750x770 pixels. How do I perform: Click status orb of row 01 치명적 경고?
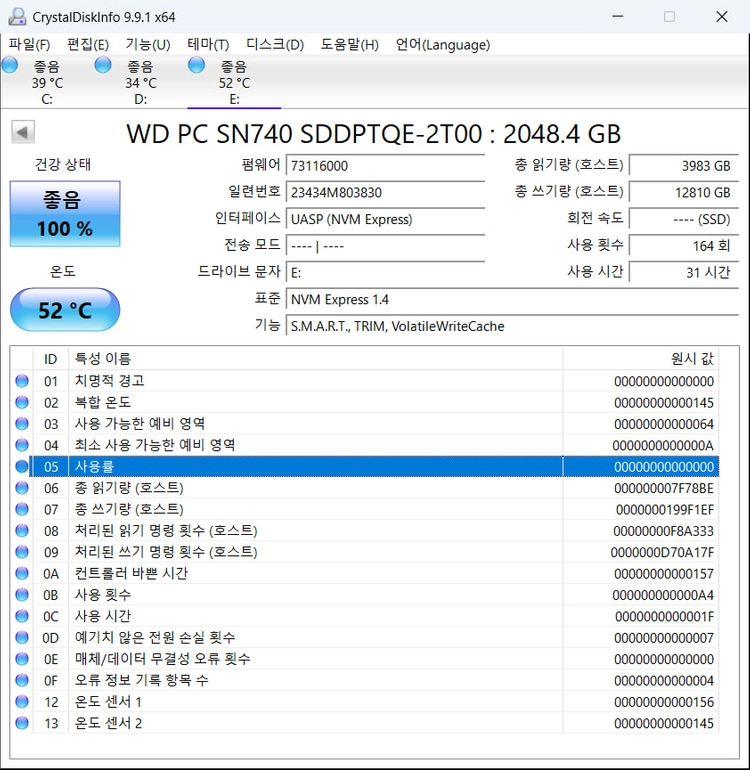22,381
